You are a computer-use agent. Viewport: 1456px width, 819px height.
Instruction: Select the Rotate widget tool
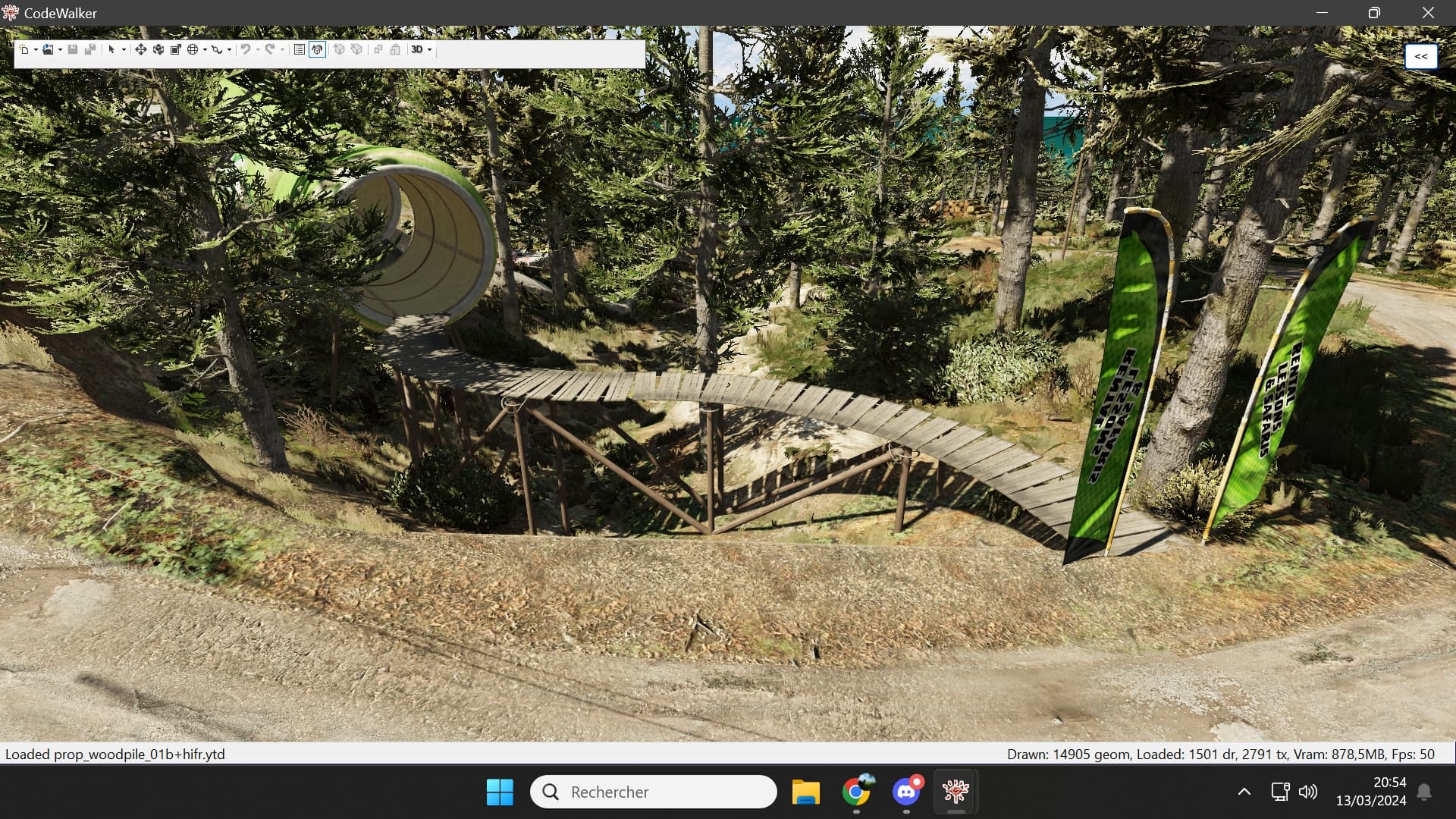tap(158, 50)
